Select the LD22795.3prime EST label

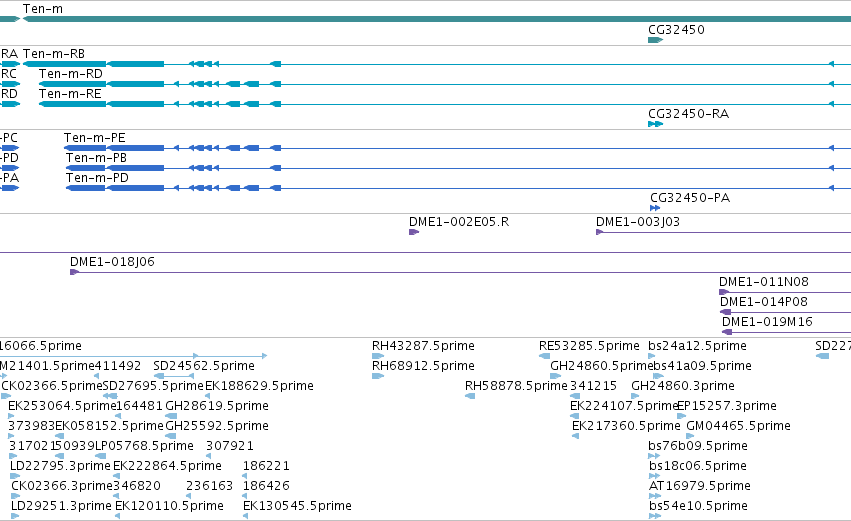tap(60, 466)
